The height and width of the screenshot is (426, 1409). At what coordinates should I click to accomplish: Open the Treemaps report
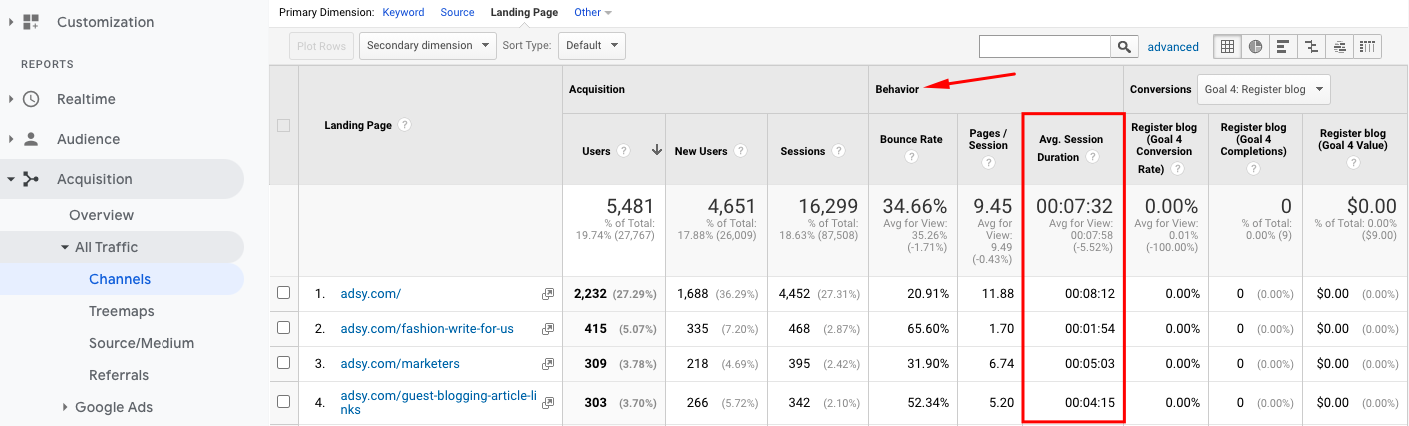(x=121, y=311)
